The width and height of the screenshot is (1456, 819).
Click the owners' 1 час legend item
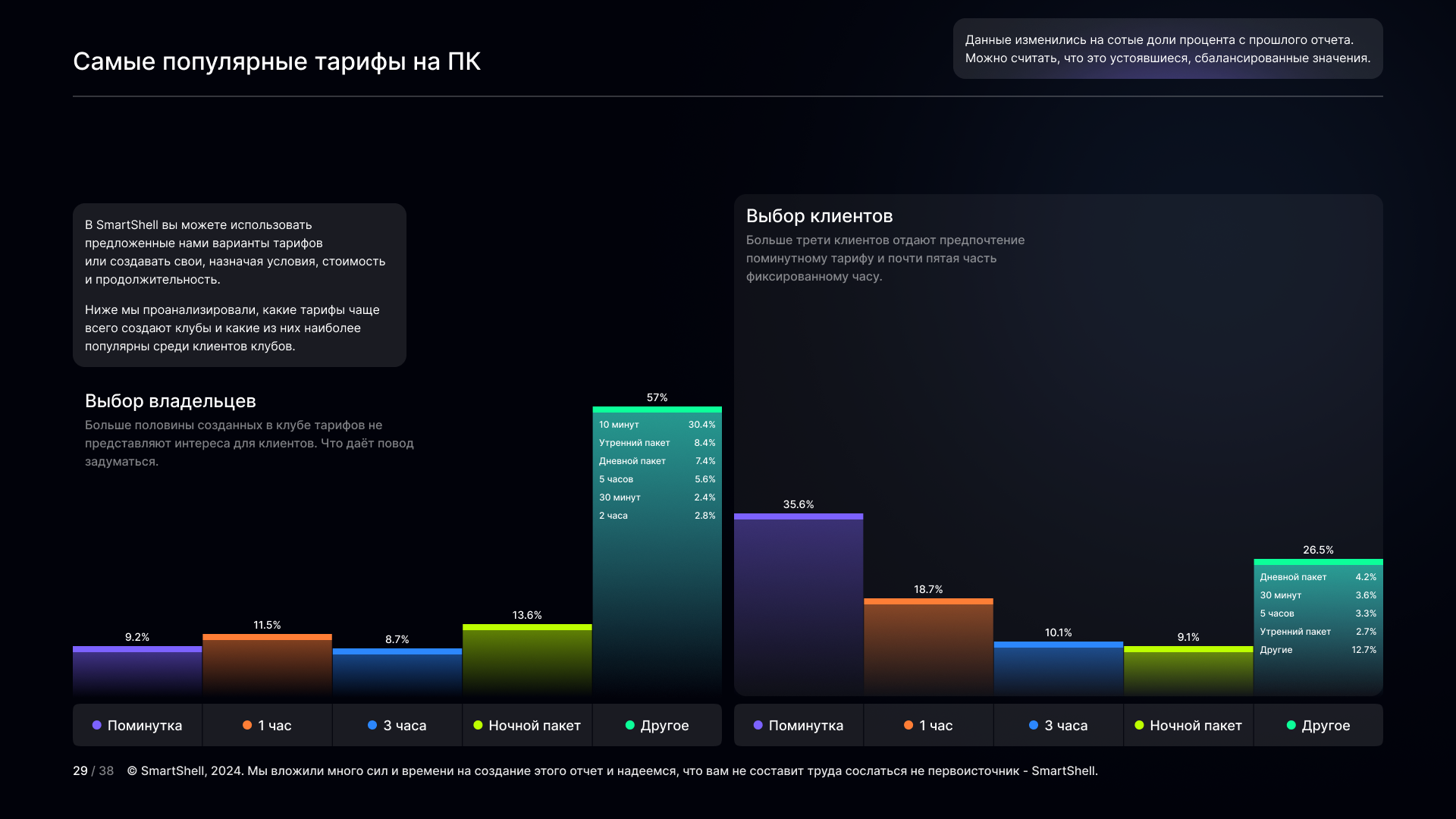point(267,725)
